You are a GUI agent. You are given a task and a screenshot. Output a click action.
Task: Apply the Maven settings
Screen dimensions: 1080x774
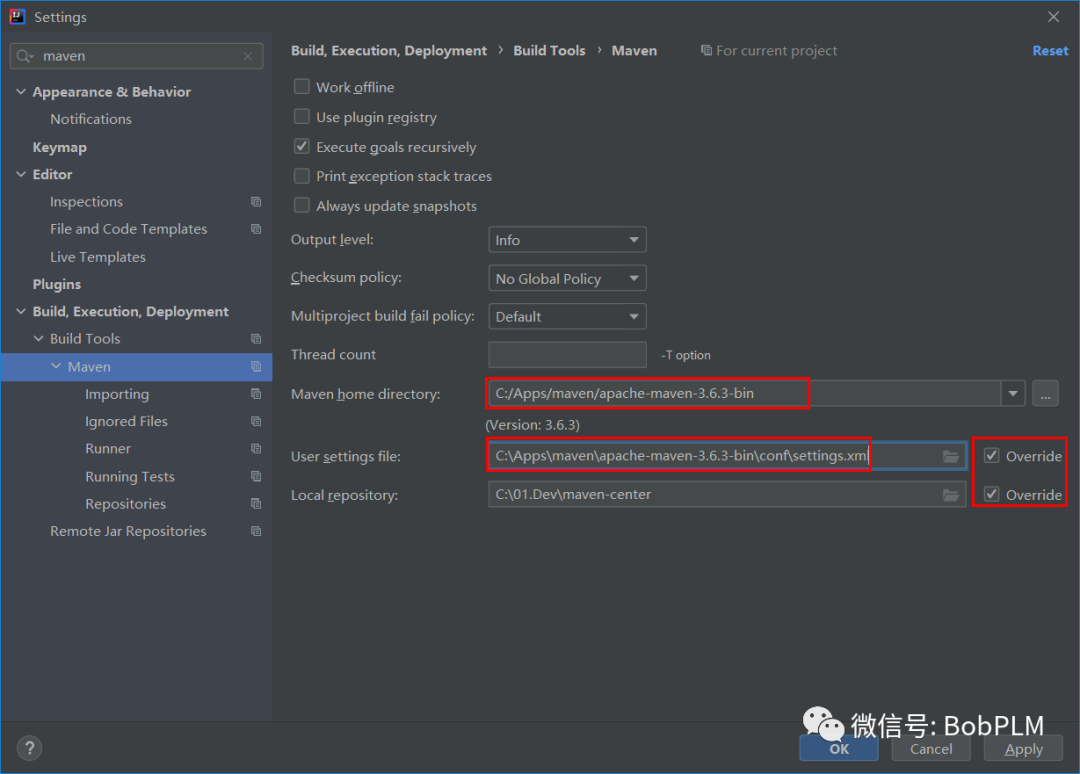(1024, 749)
